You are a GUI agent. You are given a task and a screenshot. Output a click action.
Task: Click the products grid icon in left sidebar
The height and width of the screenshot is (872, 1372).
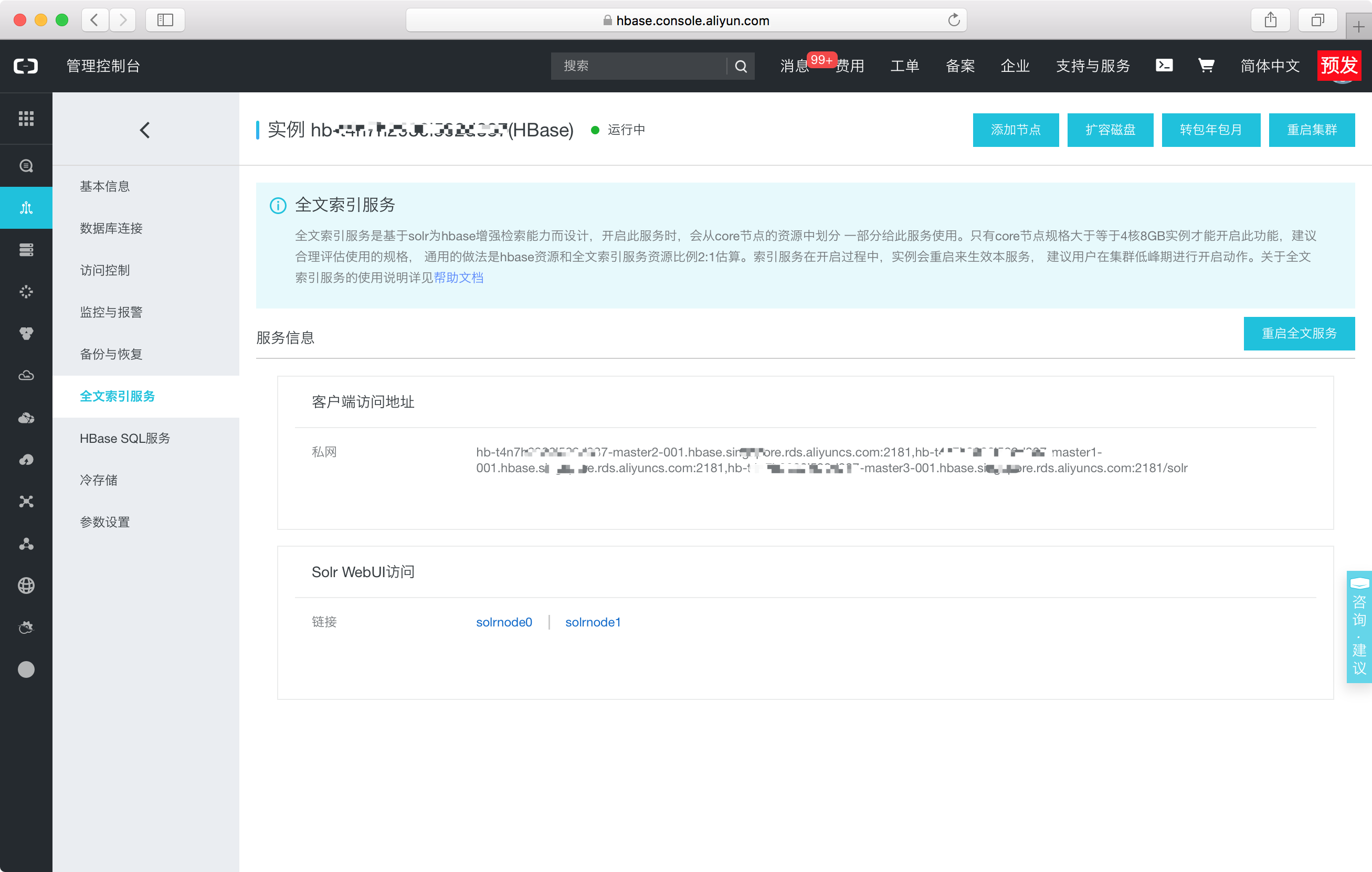pos(26,119)
